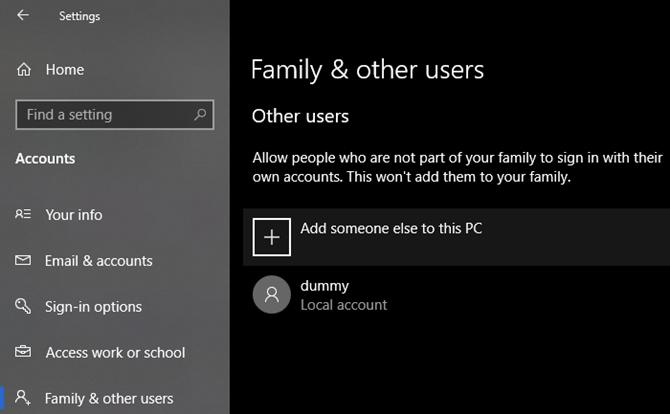Focus the Find a setting search box
The width and height of the screenshot is (670, 414).
(x=115, y=115)
